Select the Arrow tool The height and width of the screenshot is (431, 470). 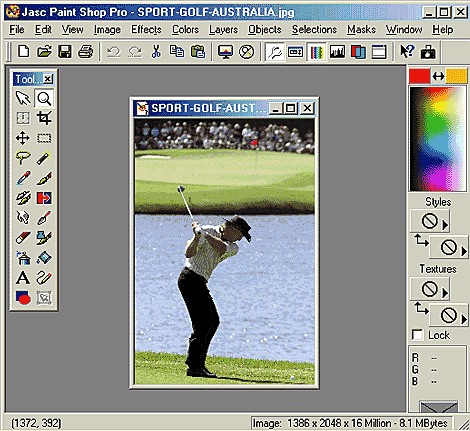tap(23, 98)
